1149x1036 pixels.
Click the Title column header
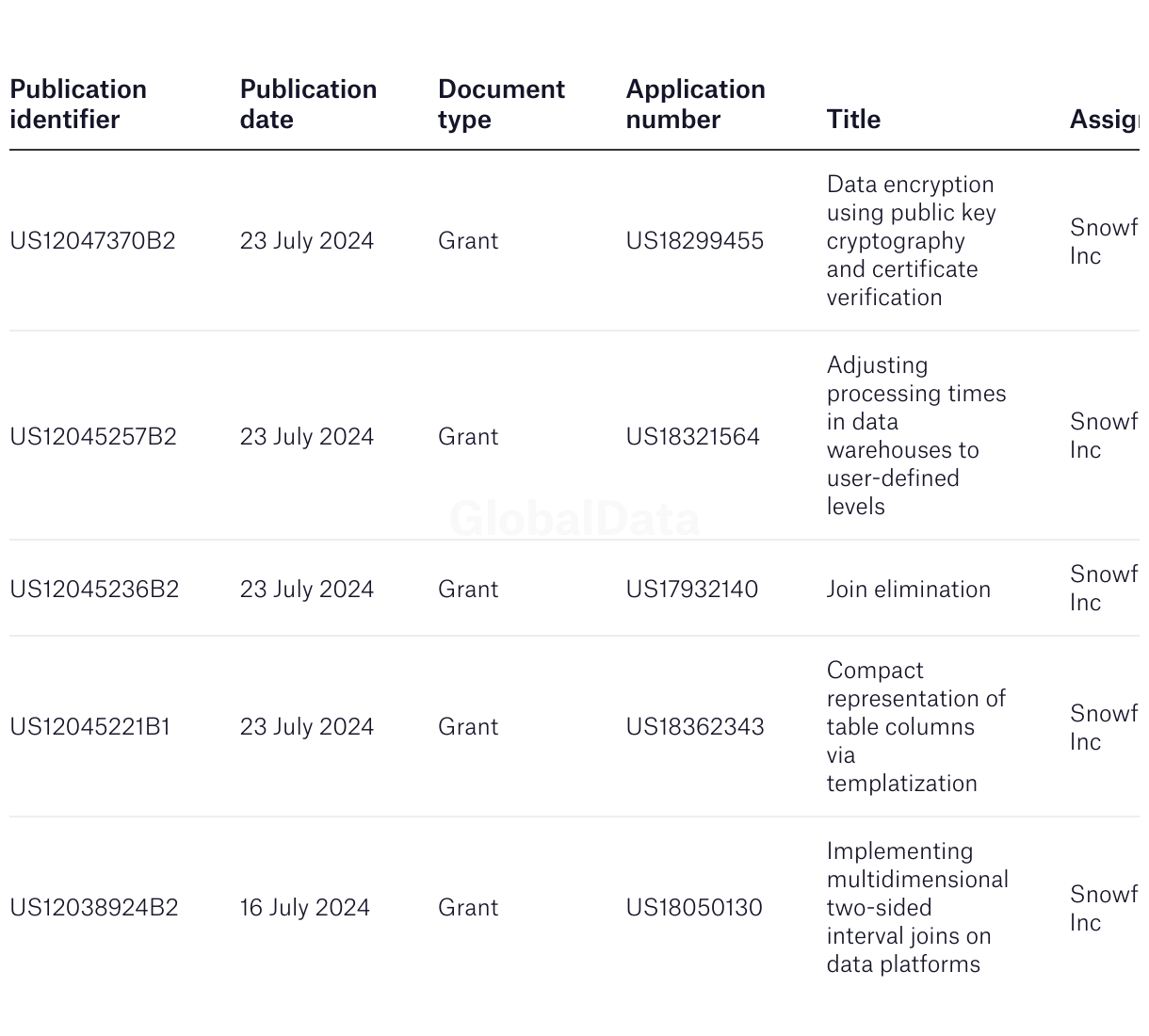click(853, 120)
